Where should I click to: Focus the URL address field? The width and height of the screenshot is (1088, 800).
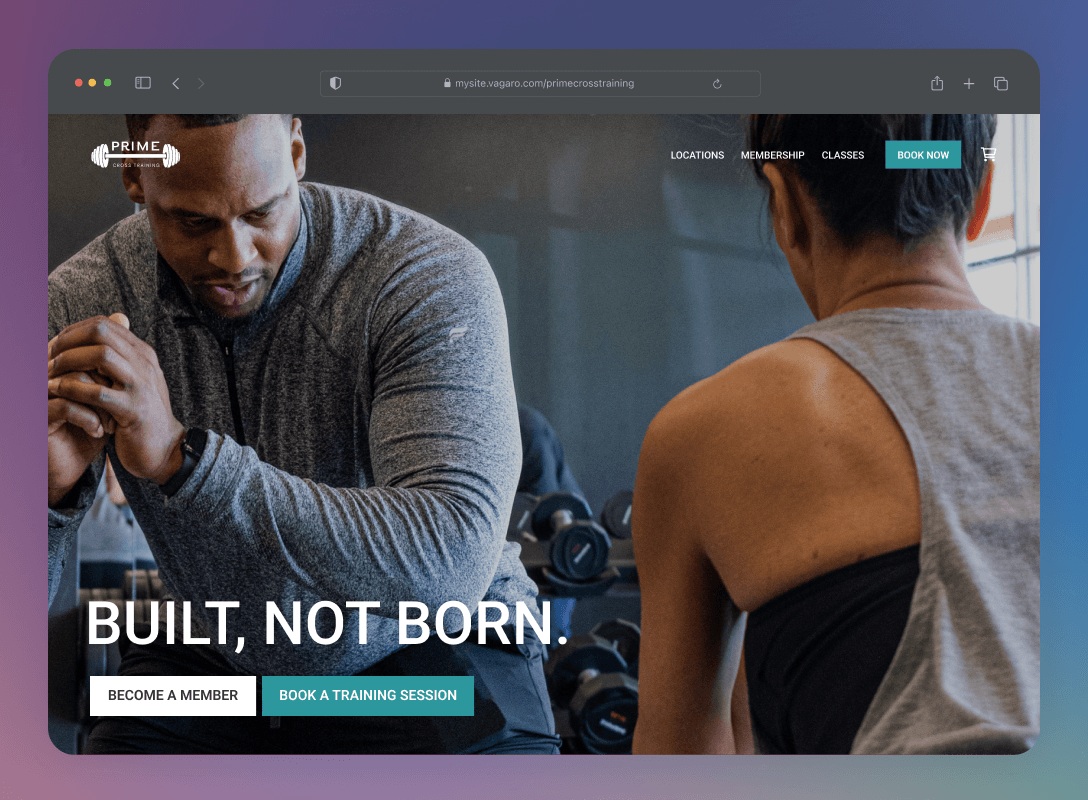click(x=540, y=83)
